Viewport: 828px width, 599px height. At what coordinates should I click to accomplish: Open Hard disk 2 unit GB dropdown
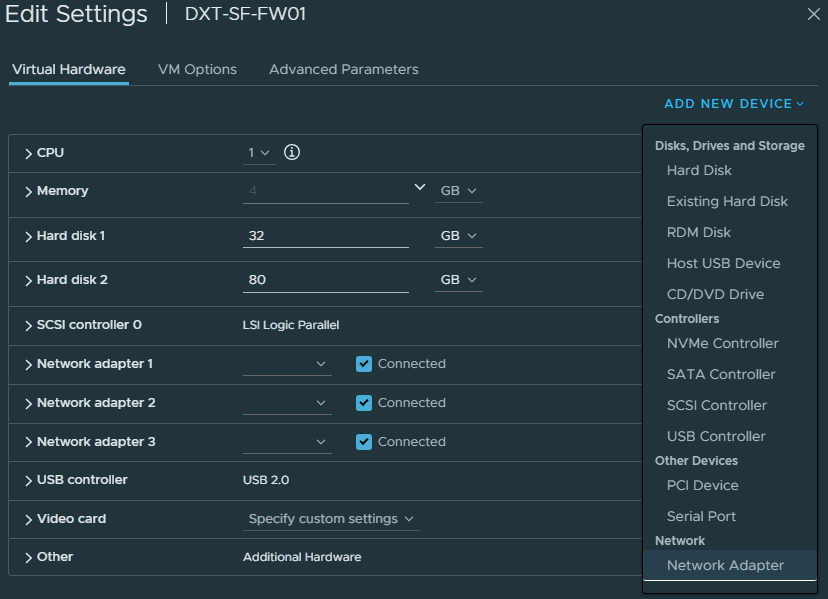pos(458,280)
